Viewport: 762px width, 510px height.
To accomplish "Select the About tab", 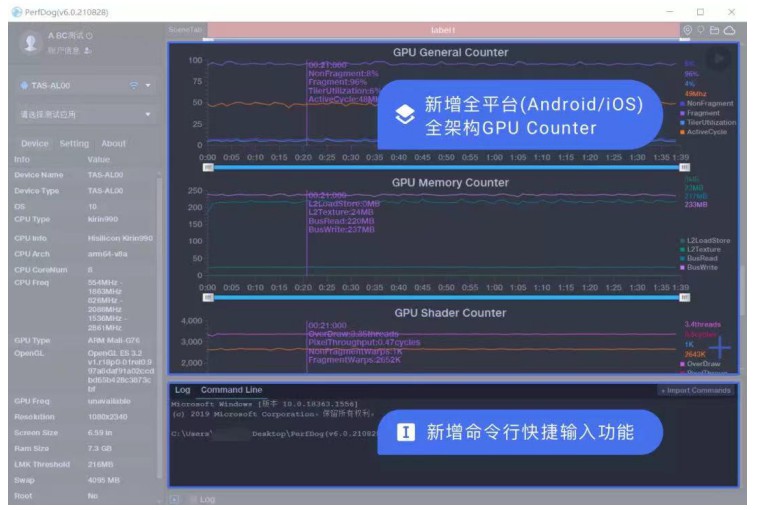I will [113, 143].
